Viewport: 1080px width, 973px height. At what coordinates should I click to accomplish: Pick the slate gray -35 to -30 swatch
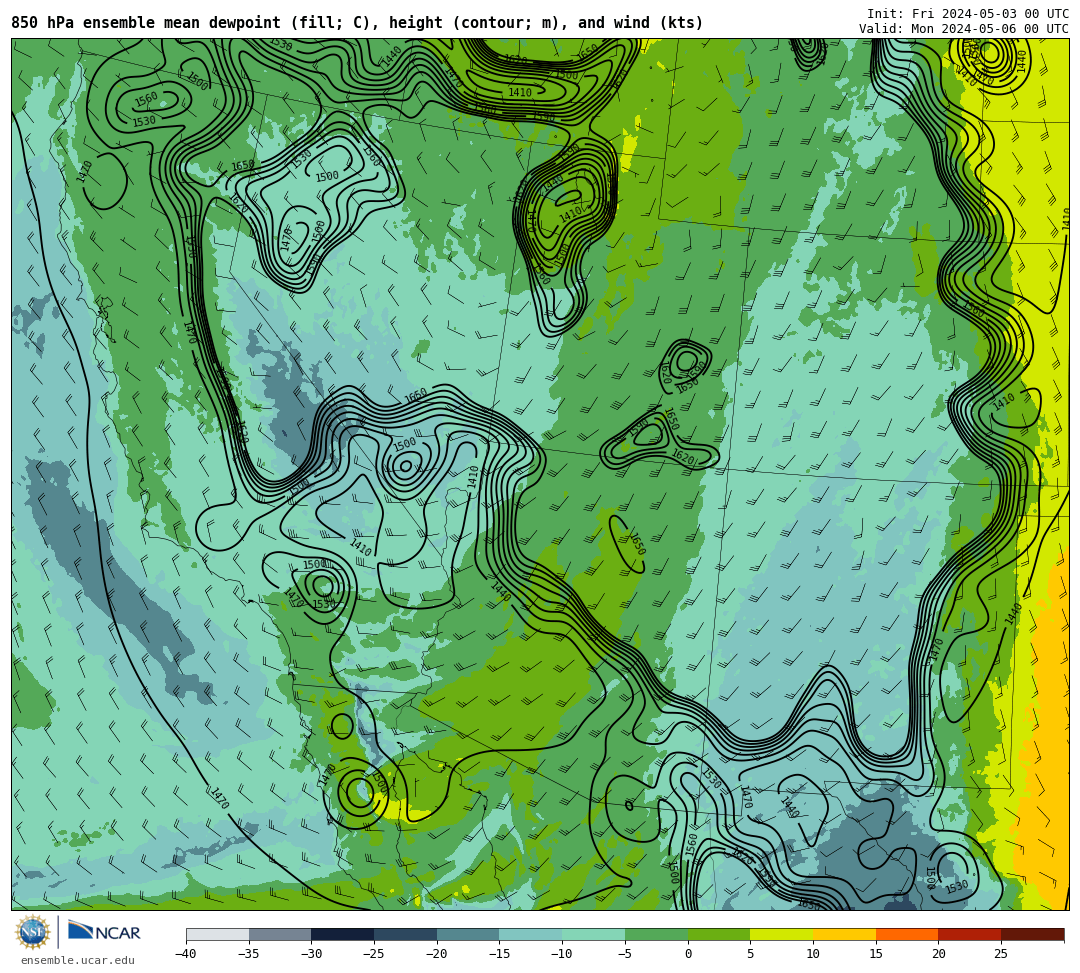pyautogui.click(x=280, y=934)
